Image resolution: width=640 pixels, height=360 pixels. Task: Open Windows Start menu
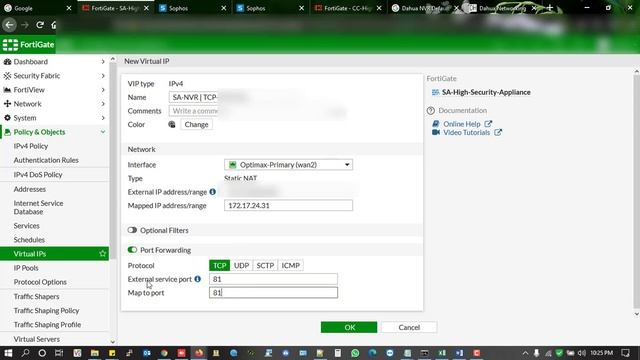pyautogui.click(x=8, y=353)
